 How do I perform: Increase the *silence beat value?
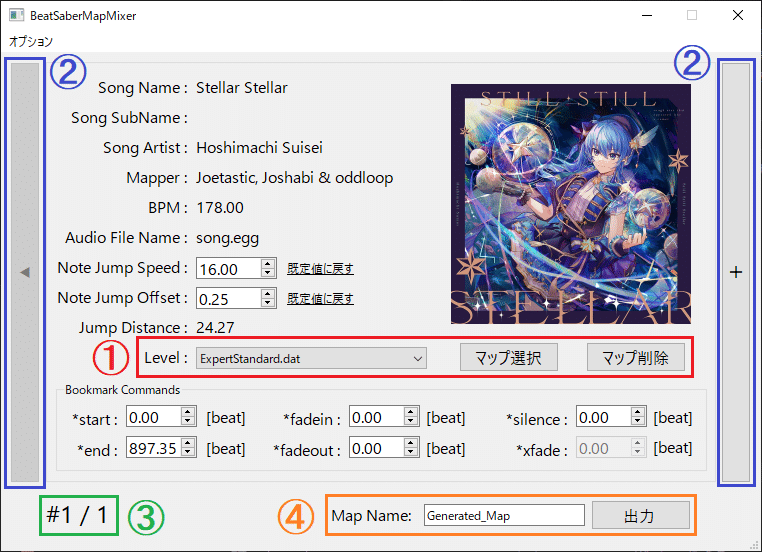point(638,413)
